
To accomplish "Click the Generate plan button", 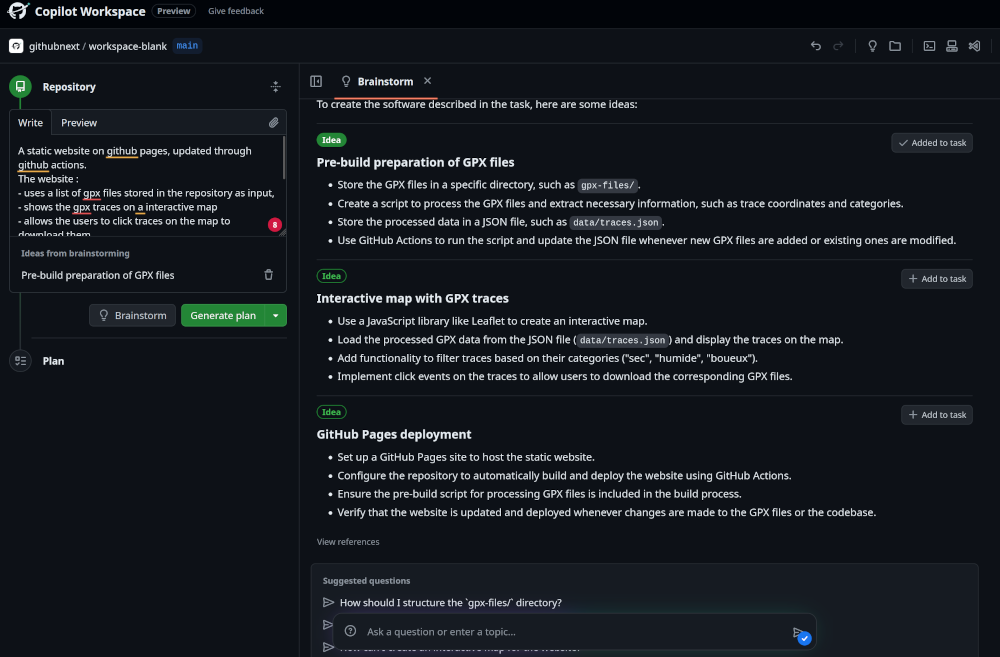I will tap(223, 315).
